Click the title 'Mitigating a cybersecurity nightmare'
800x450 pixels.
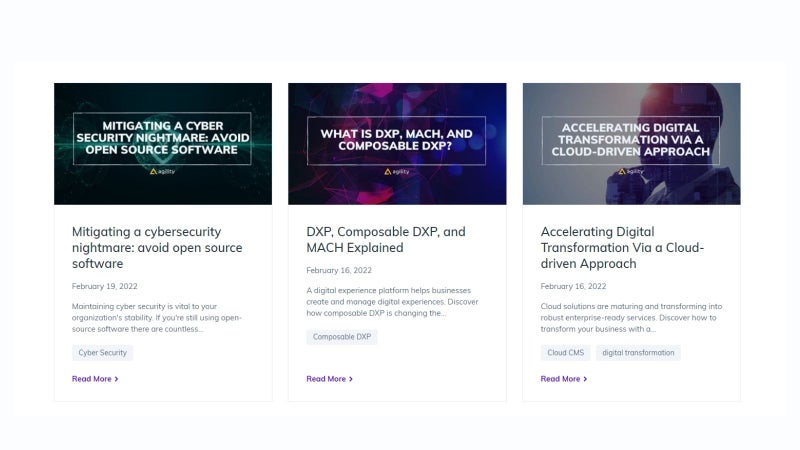(157, 247)
